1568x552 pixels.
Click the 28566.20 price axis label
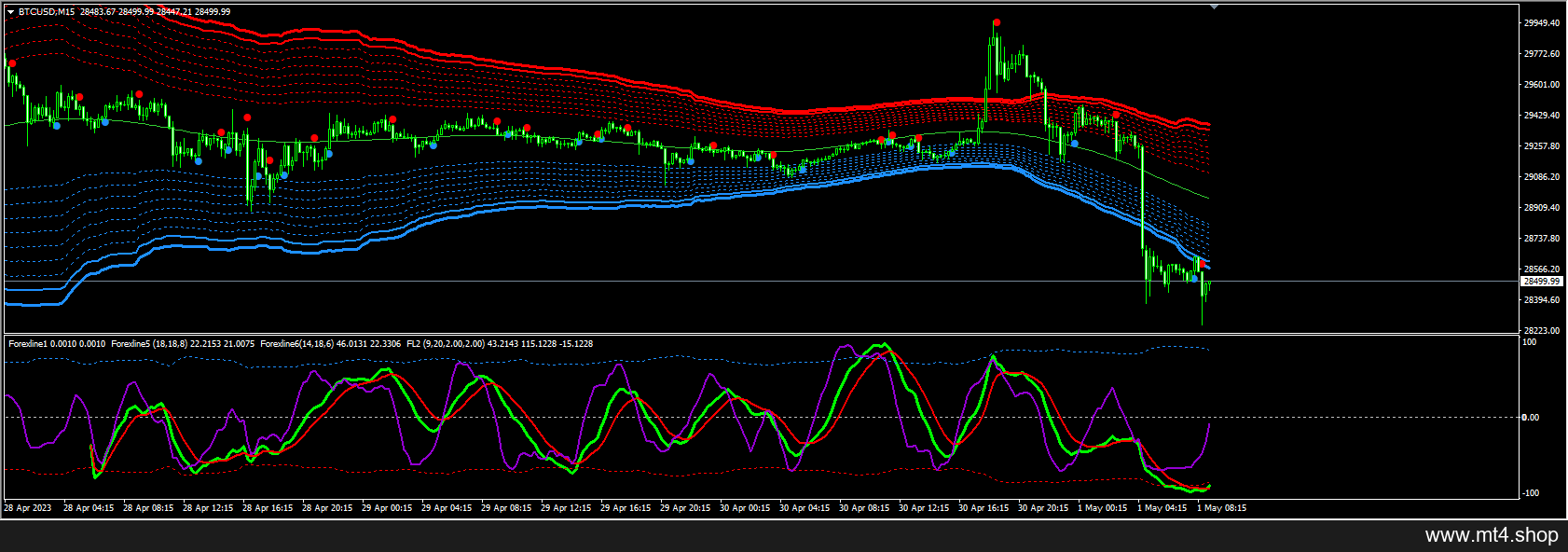coord(1542,269)
